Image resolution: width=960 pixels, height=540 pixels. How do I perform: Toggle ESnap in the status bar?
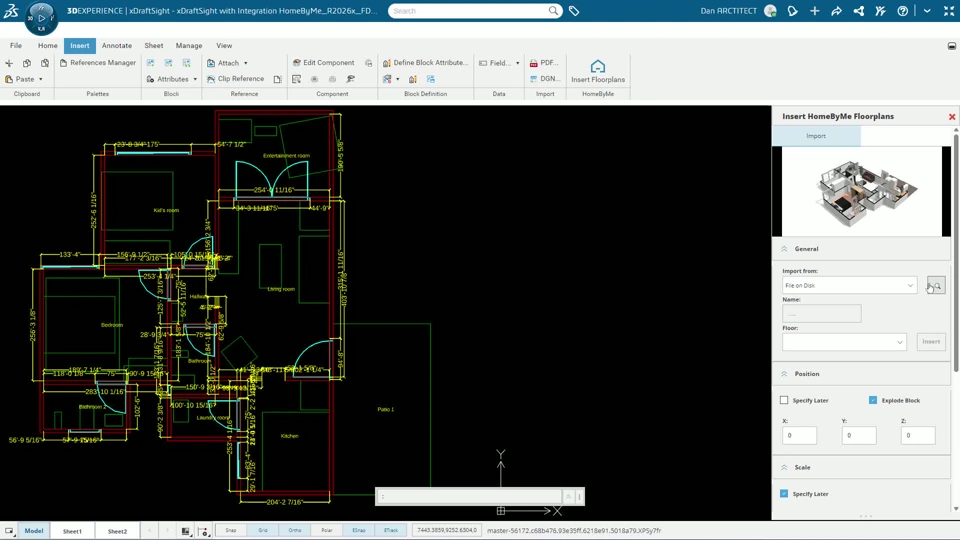359,530
